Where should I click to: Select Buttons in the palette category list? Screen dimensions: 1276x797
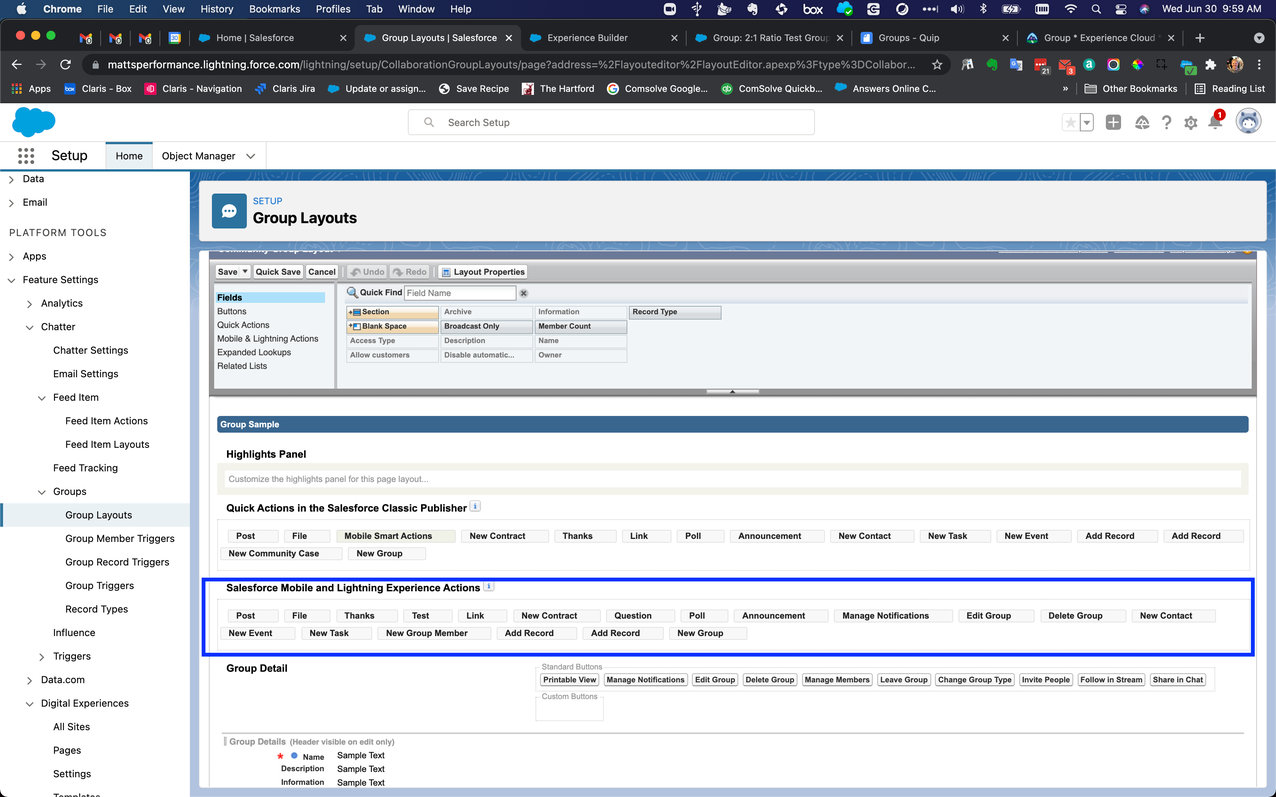[232, 311]
